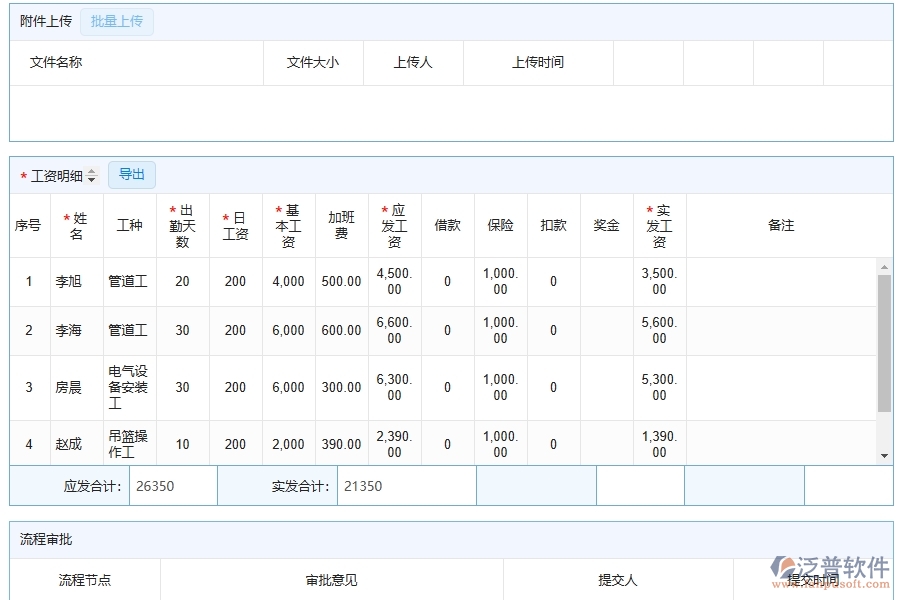Click 文件名称 header in attachment list
Screen dimensions: 900x600
pos(53,62)
